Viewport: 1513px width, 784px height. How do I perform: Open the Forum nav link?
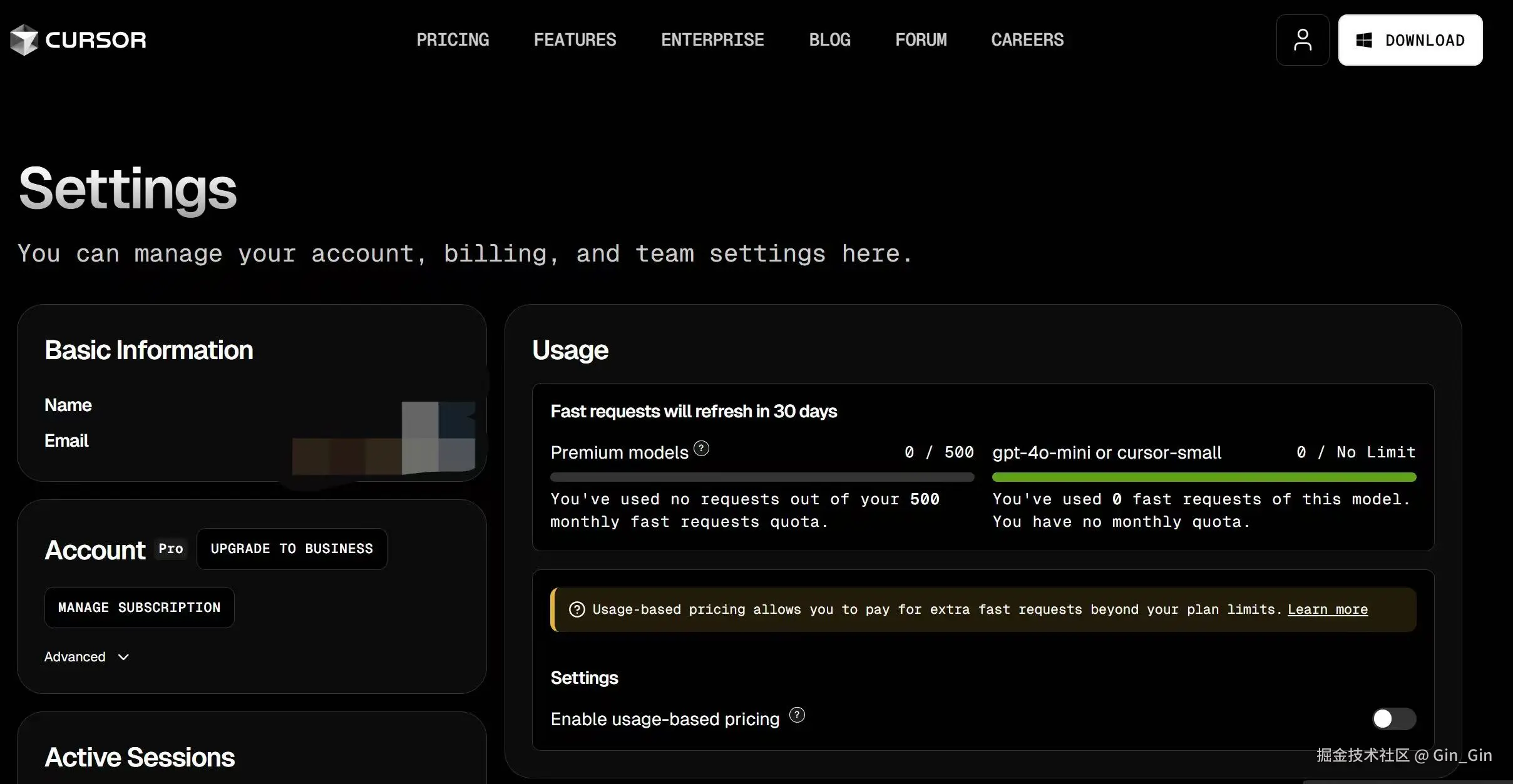point(921,40)
